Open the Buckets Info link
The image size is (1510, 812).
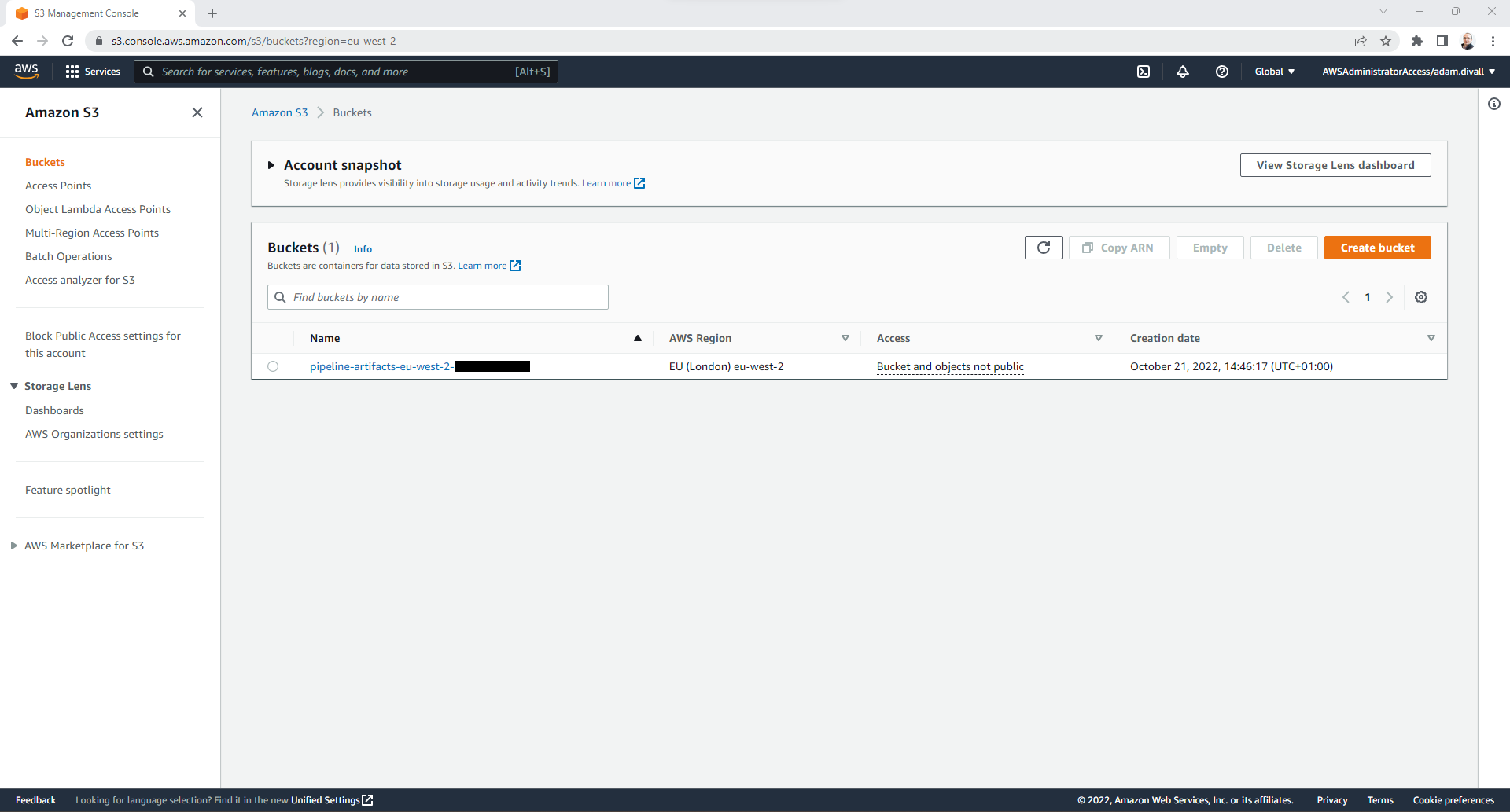(363, 249)
